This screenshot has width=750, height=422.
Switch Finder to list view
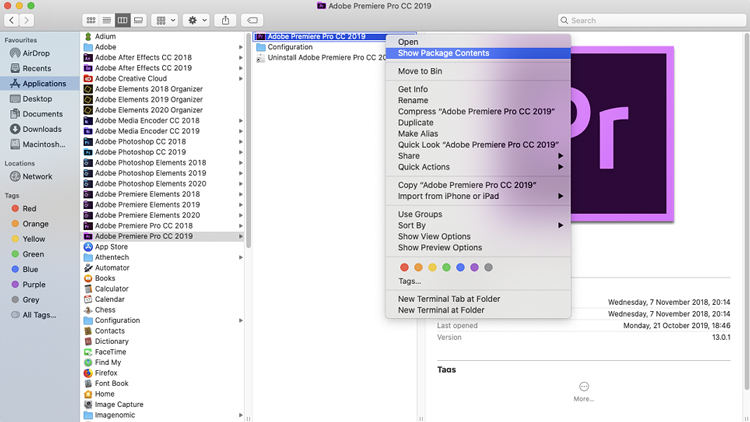(107, 20)
